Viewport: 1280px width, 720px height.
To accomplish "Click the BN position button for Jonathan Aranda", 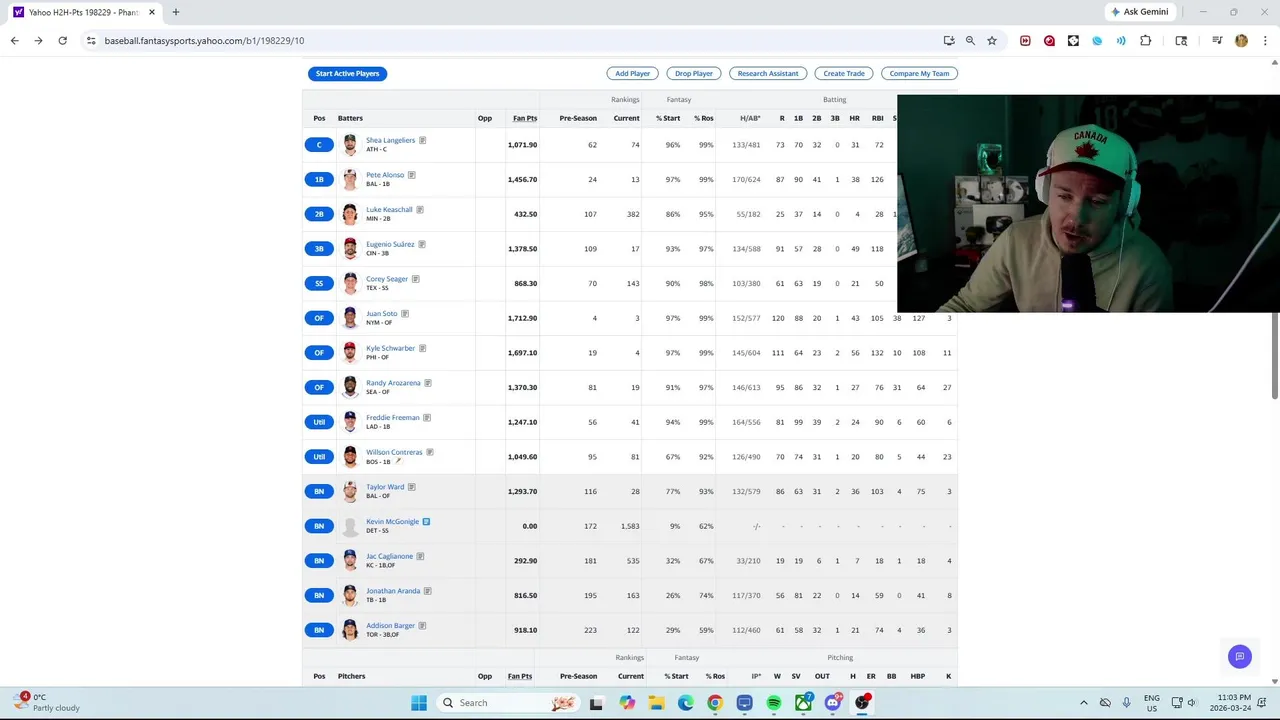I will (319, 595).
